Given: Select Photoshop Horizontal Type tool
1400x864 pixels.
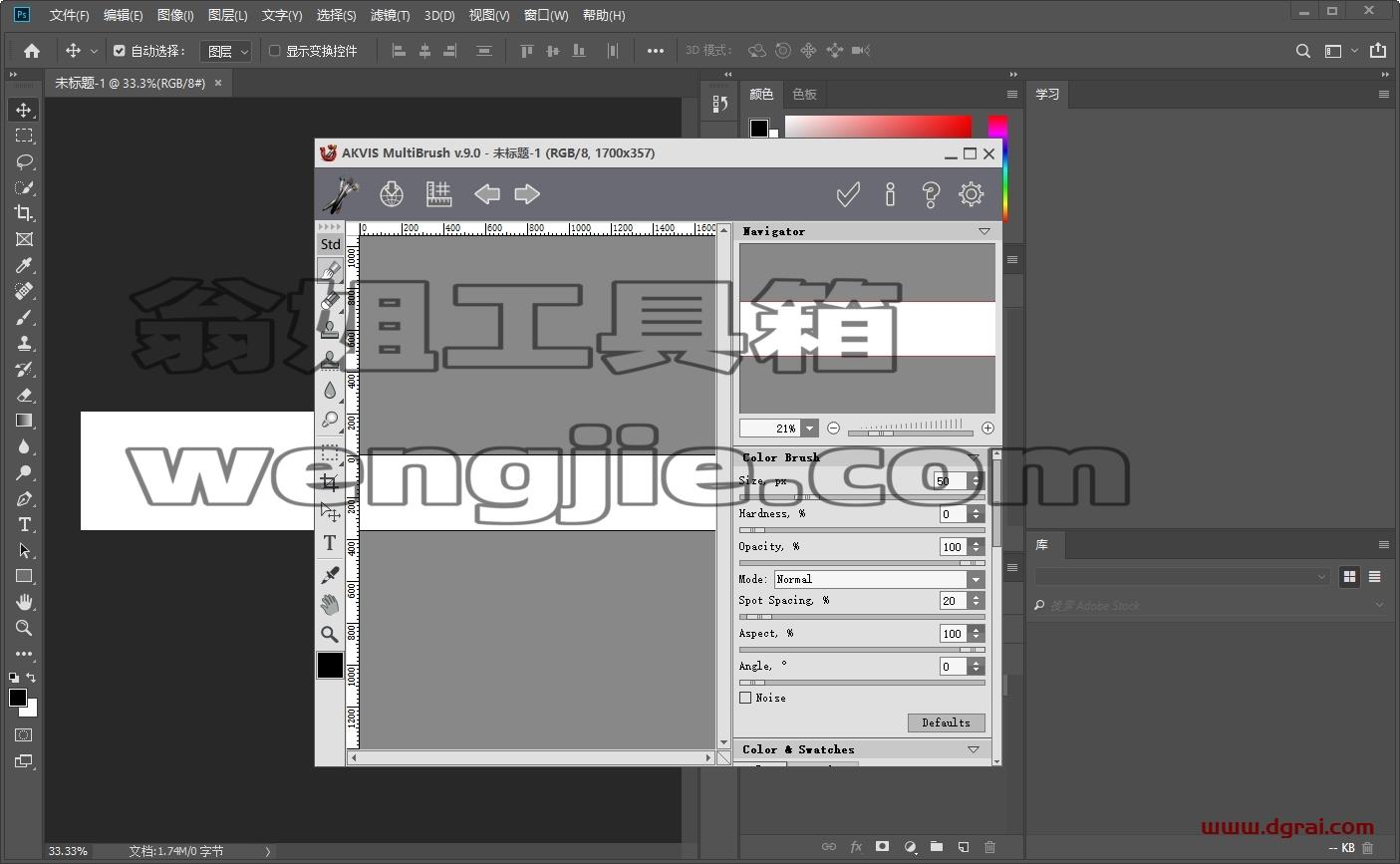Looking at the screenshot, I should (x=24, y=524).
